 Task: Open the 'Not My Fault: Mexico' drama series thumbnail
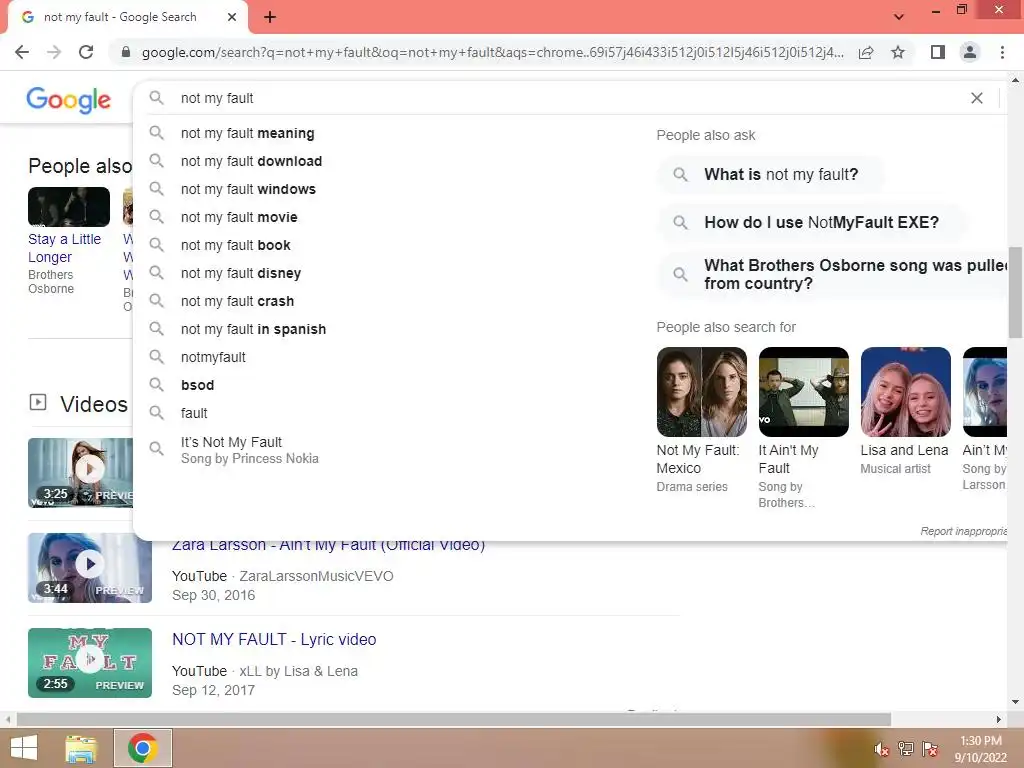pos(701,392)
